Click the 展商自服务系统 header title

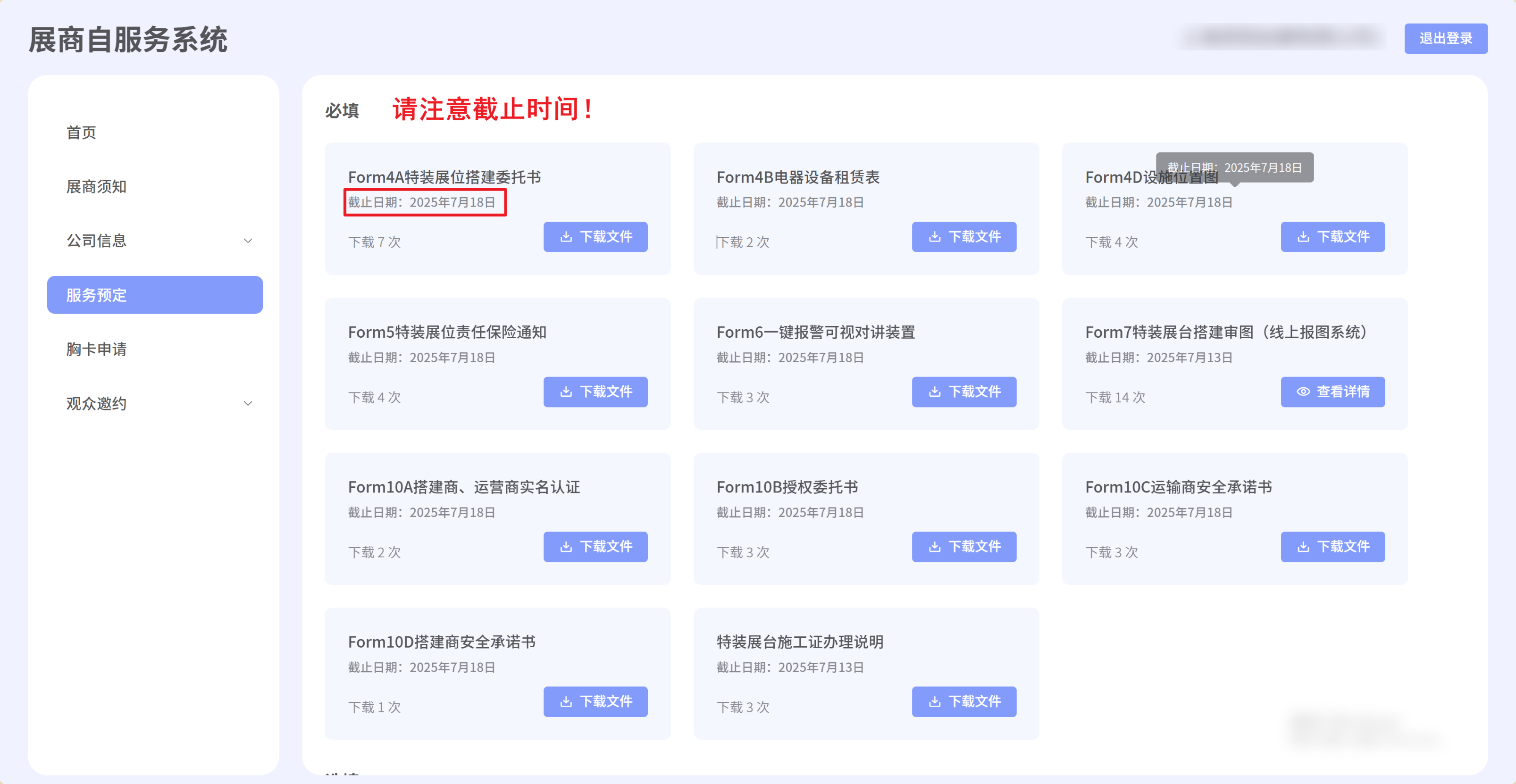pyautogui.click(x=128, y=40)
